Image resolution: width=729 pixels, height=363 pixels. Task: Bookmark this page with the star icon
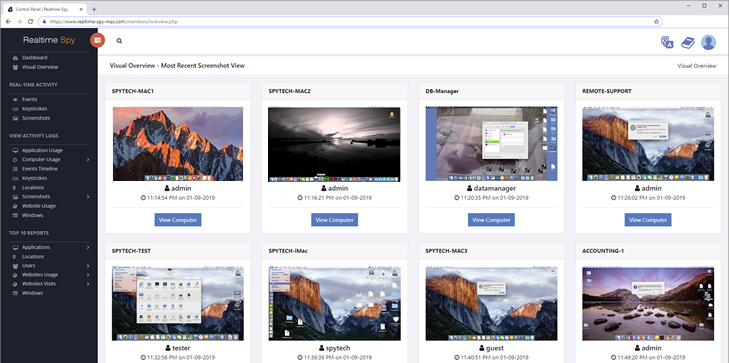656,21
